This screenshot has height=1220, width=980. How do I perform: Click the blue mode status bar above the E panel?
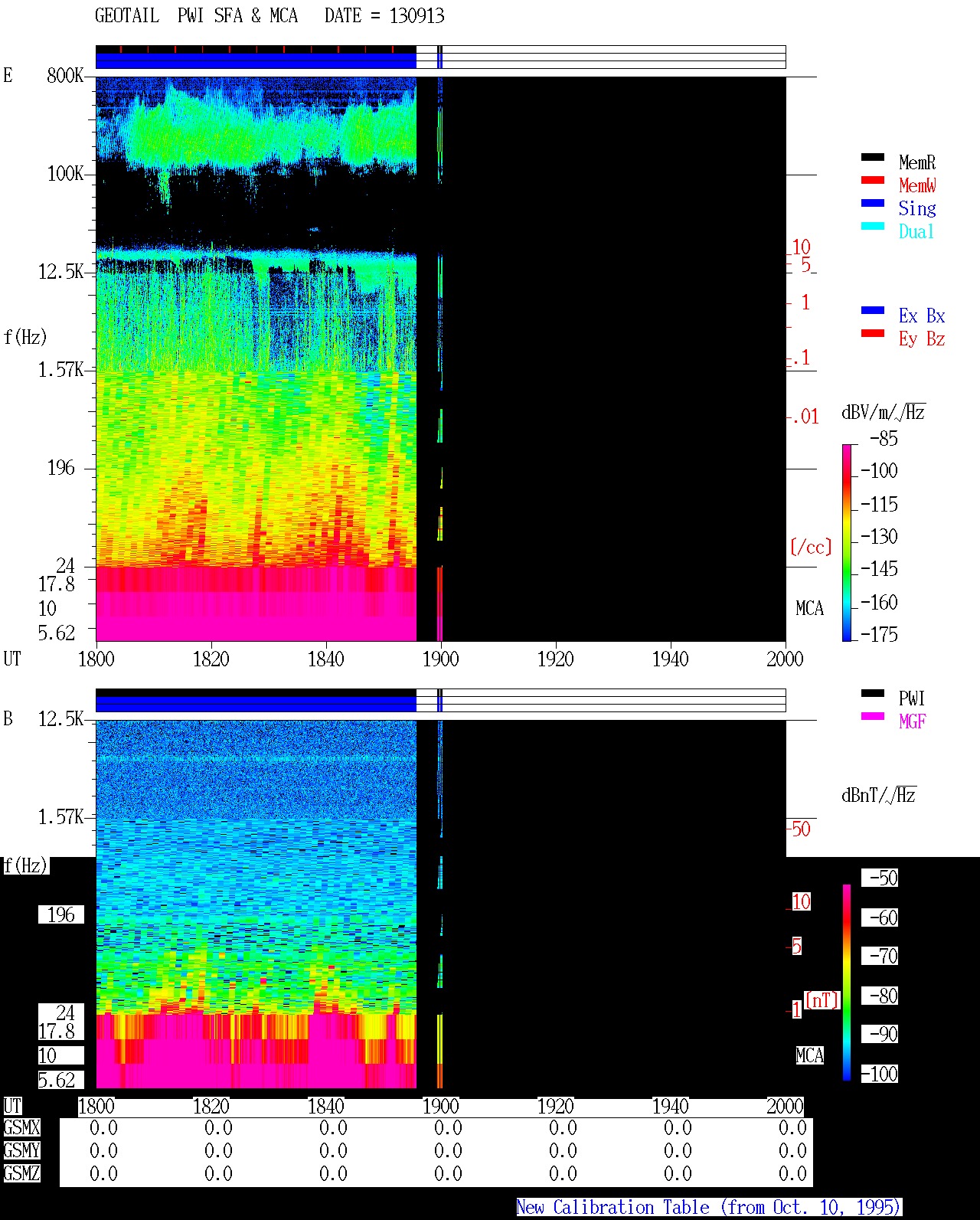click(x=256, y=61)
